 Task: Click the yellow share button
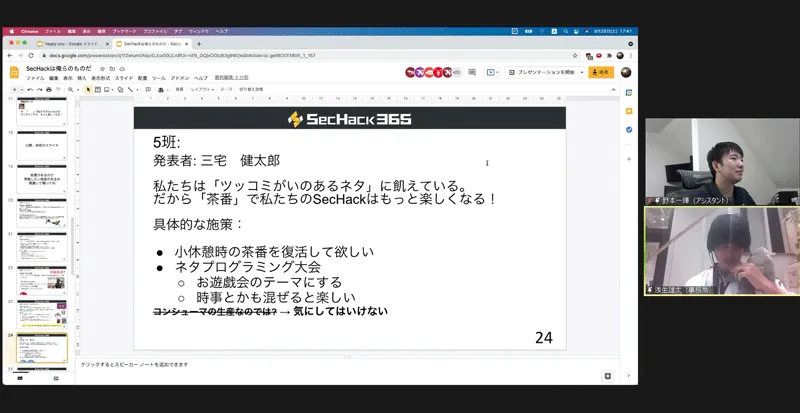pos(601,72)
